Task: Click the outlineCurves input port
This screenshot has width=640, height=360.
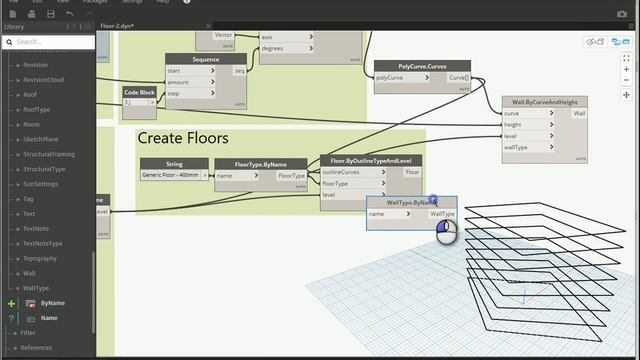Action: 353,172
